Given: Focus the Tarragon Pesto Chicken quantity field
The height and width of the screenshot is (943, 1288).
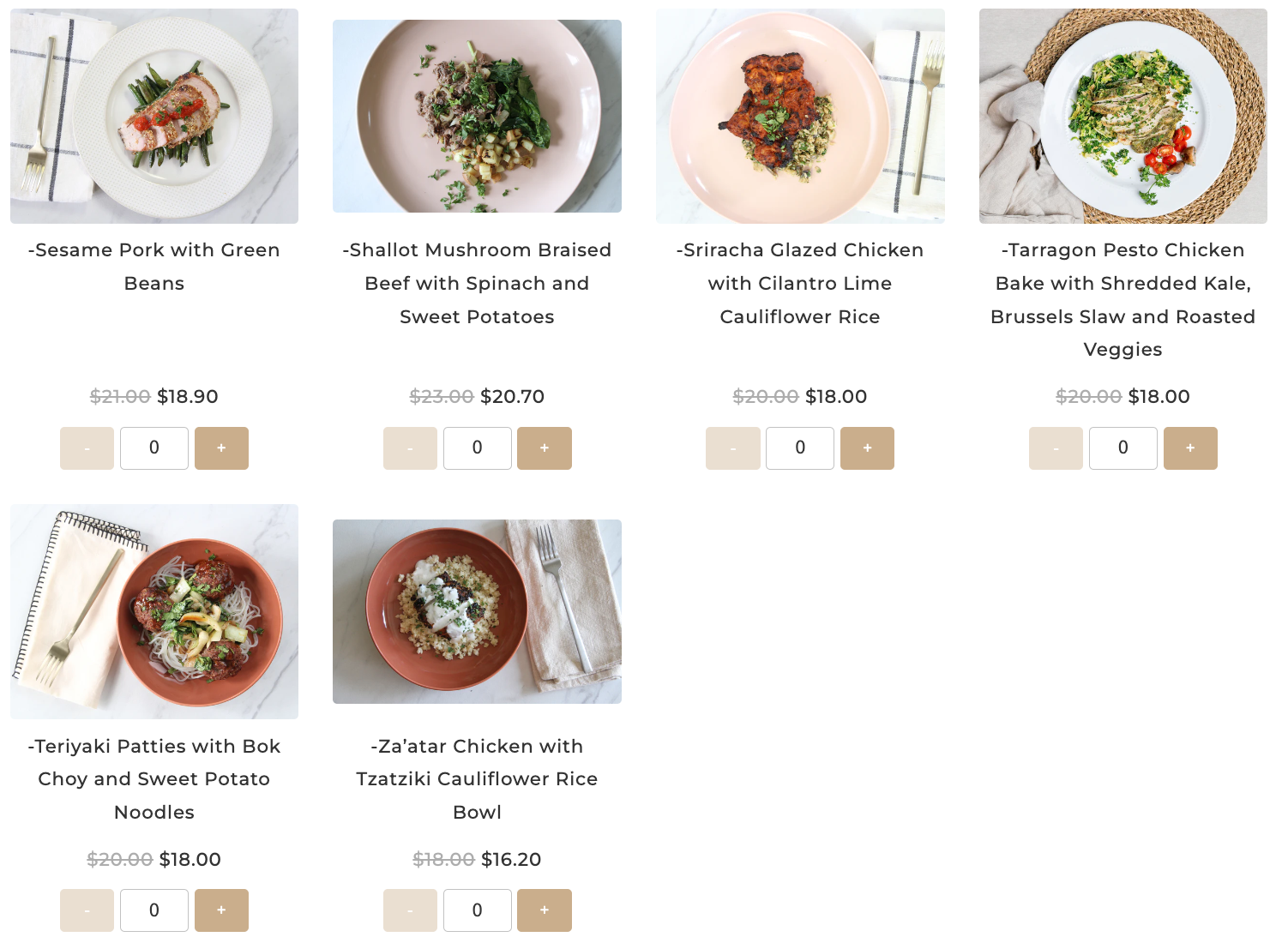Looking at the screenshot, I should pyautogui.click(x=1122, y=448).
